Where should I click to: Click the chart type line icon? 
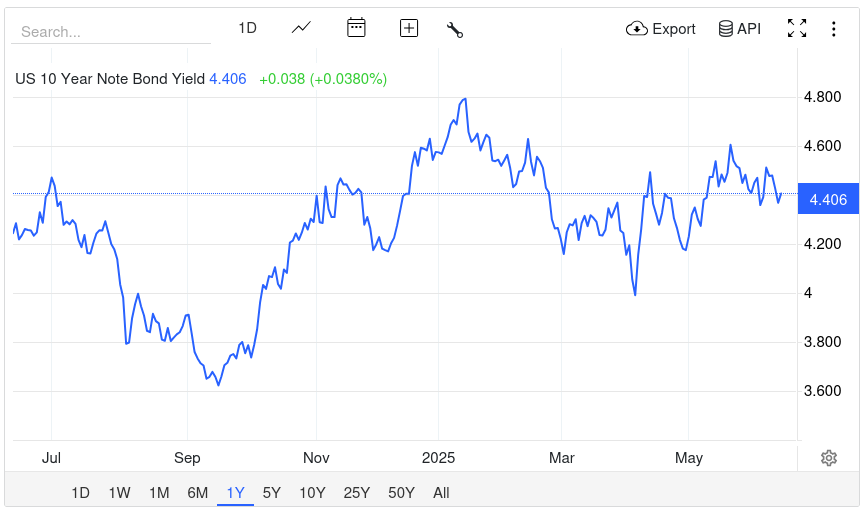click(x=301, y=28)
